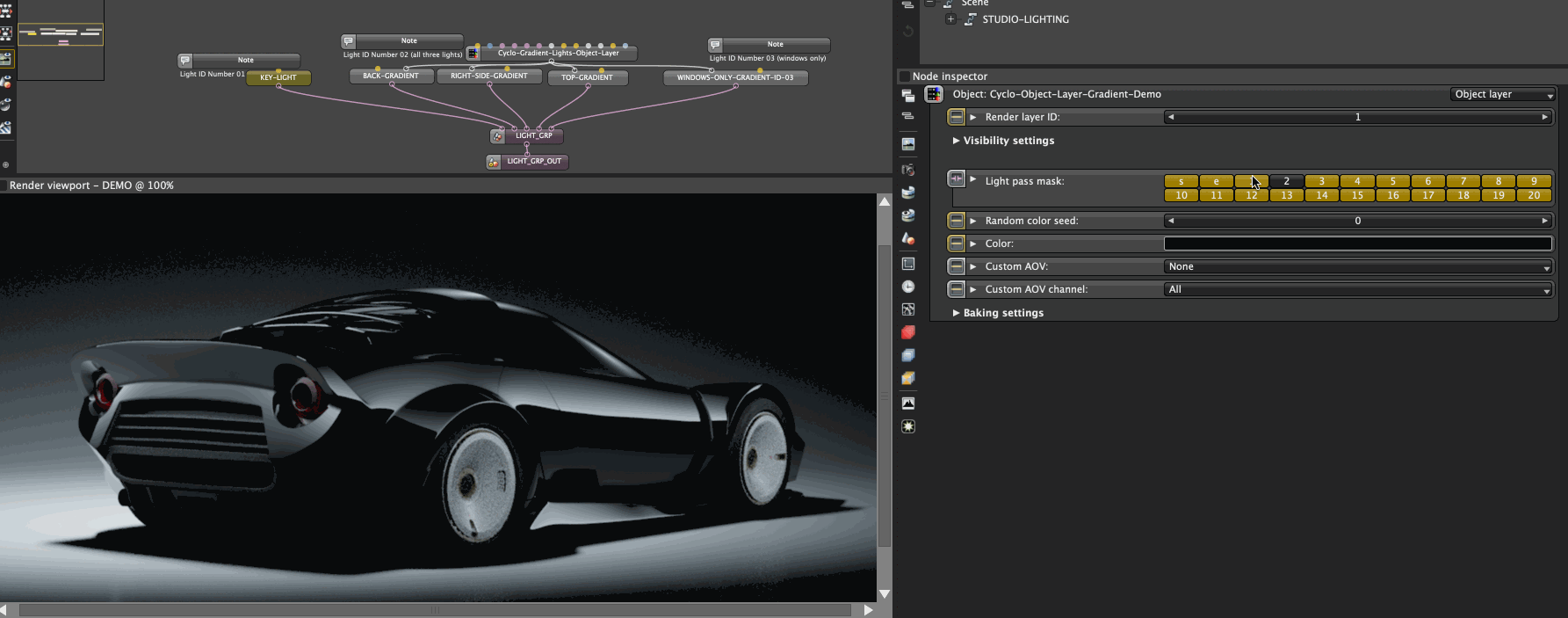Click the Random color seed value slider
Viewport: 1568px width, 618px height.
pyautogui.click(x=1358, y=221)
